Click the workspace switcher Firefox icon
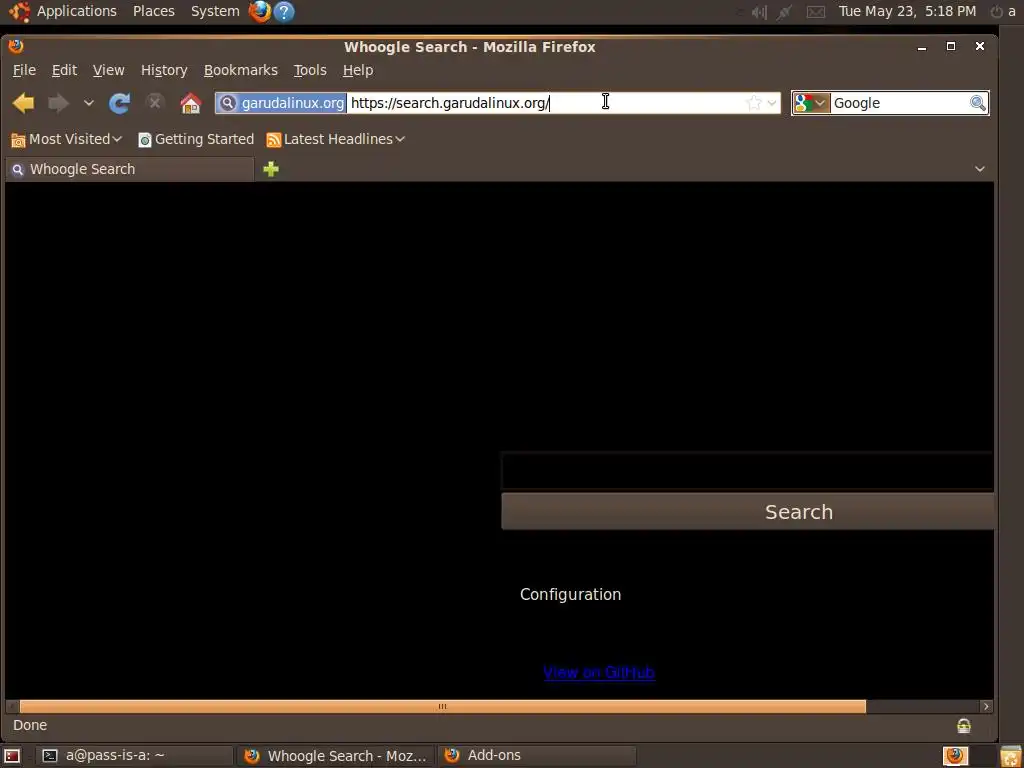The width and height of the screenshot is (1024, 768). (x=955, y=756)
